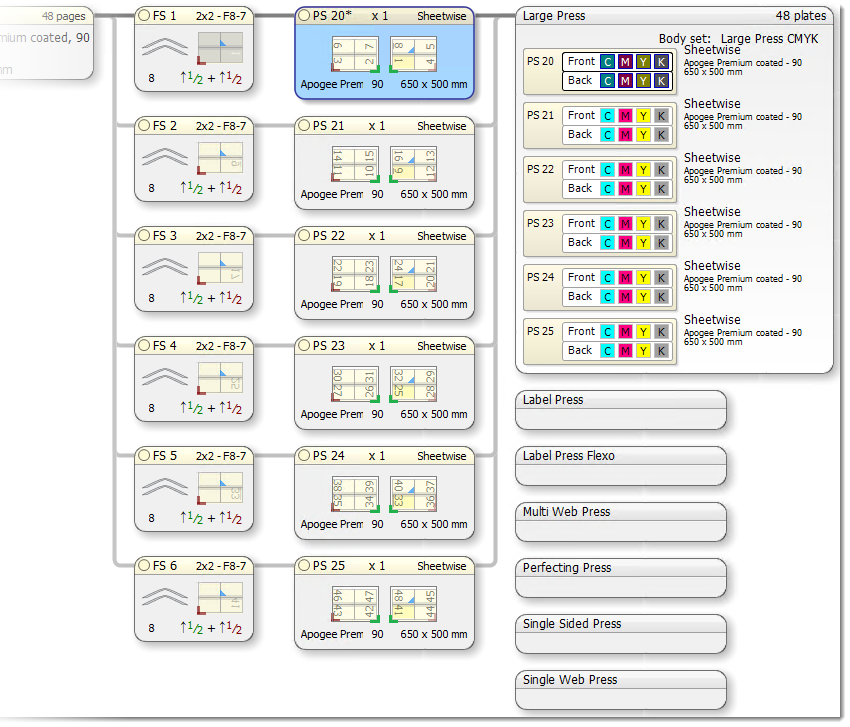Click the FS 4 fold layers icon
Viewport: 850px width, 727px height.
(165, 377)
